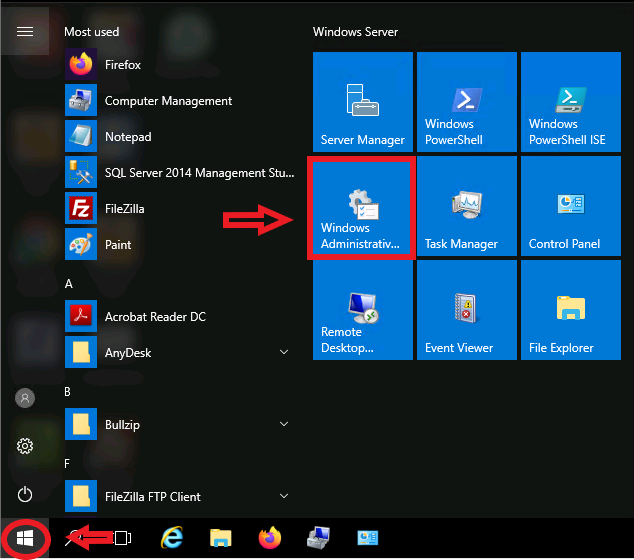This screenshot has height=560, width=634.
Task: Click the Windows Server group title
Action: pyautogui.click(x=355, y=32)
